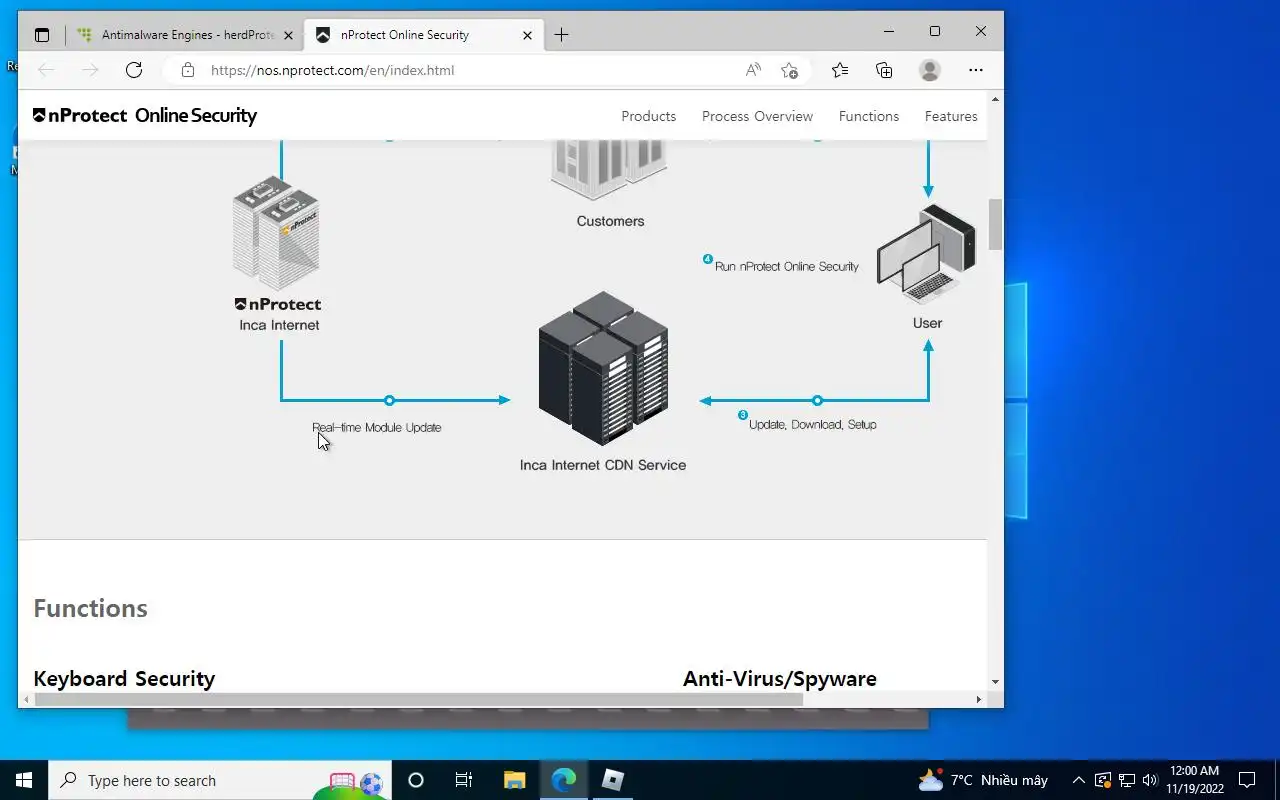Open the Roblox taskbar icon
Viewport: 1280px width, 800px height.
(612, 780)
